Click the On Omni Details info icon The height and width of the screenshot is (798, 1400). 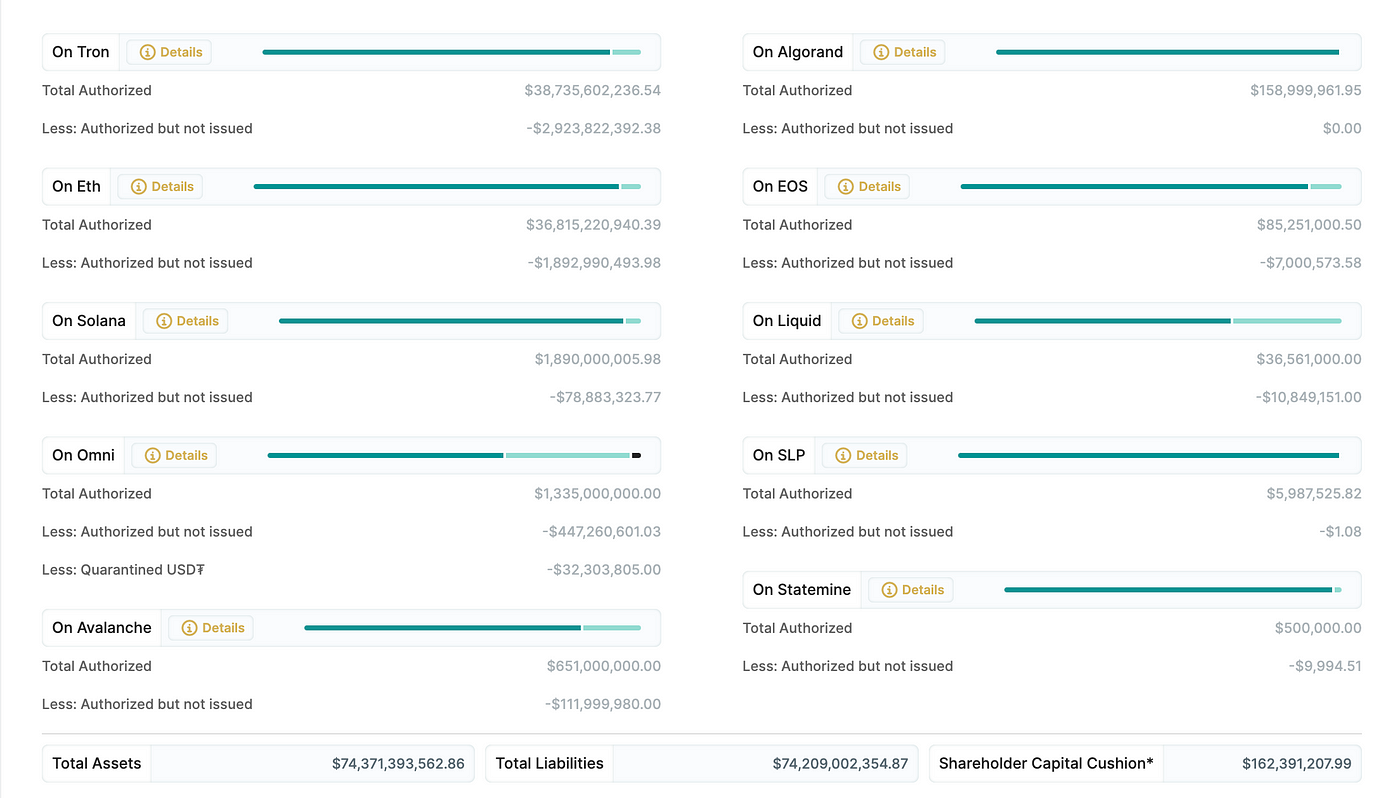(x=153, y=455)
